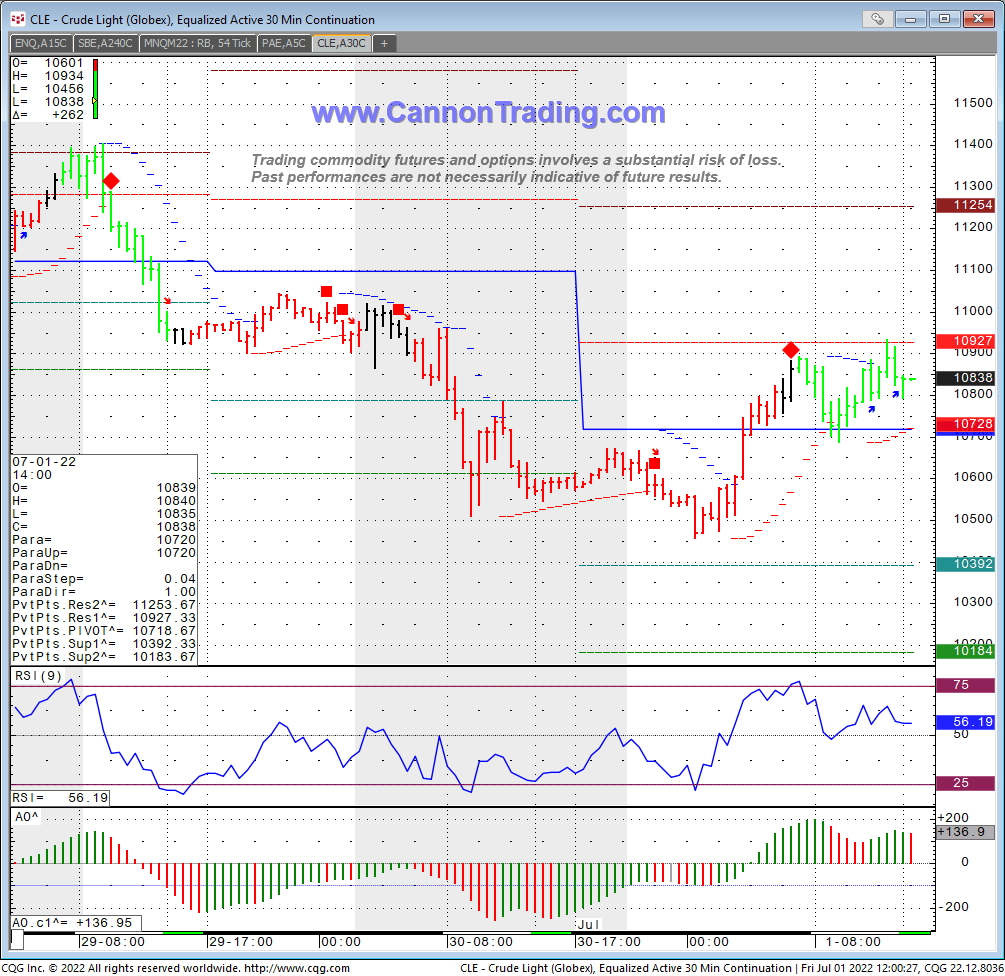1005x976 pixels.
Task: Click the red diamond marker near 11300
Action: point(111,181)
